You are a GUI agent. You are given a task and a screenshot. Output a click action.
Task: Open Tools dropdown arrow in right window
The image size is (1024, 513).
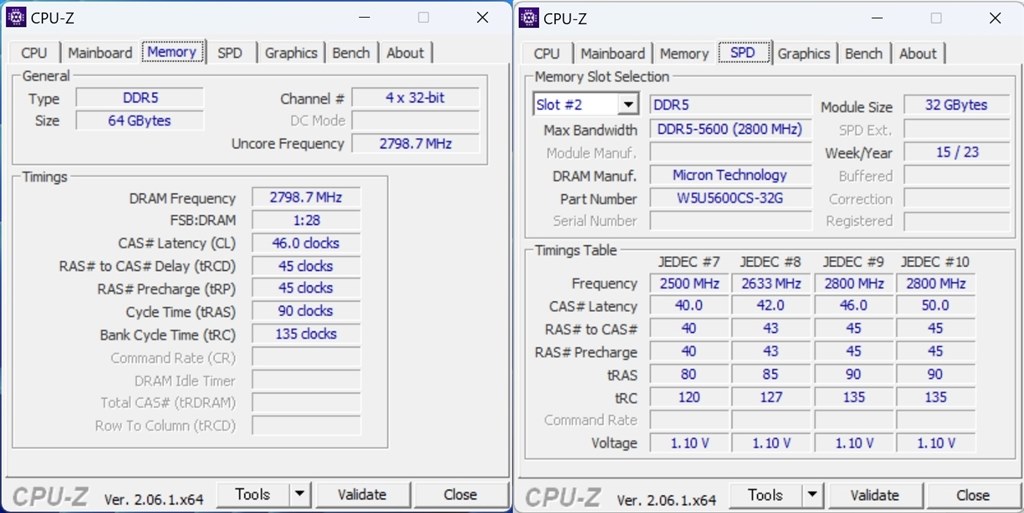coord(813,495)
